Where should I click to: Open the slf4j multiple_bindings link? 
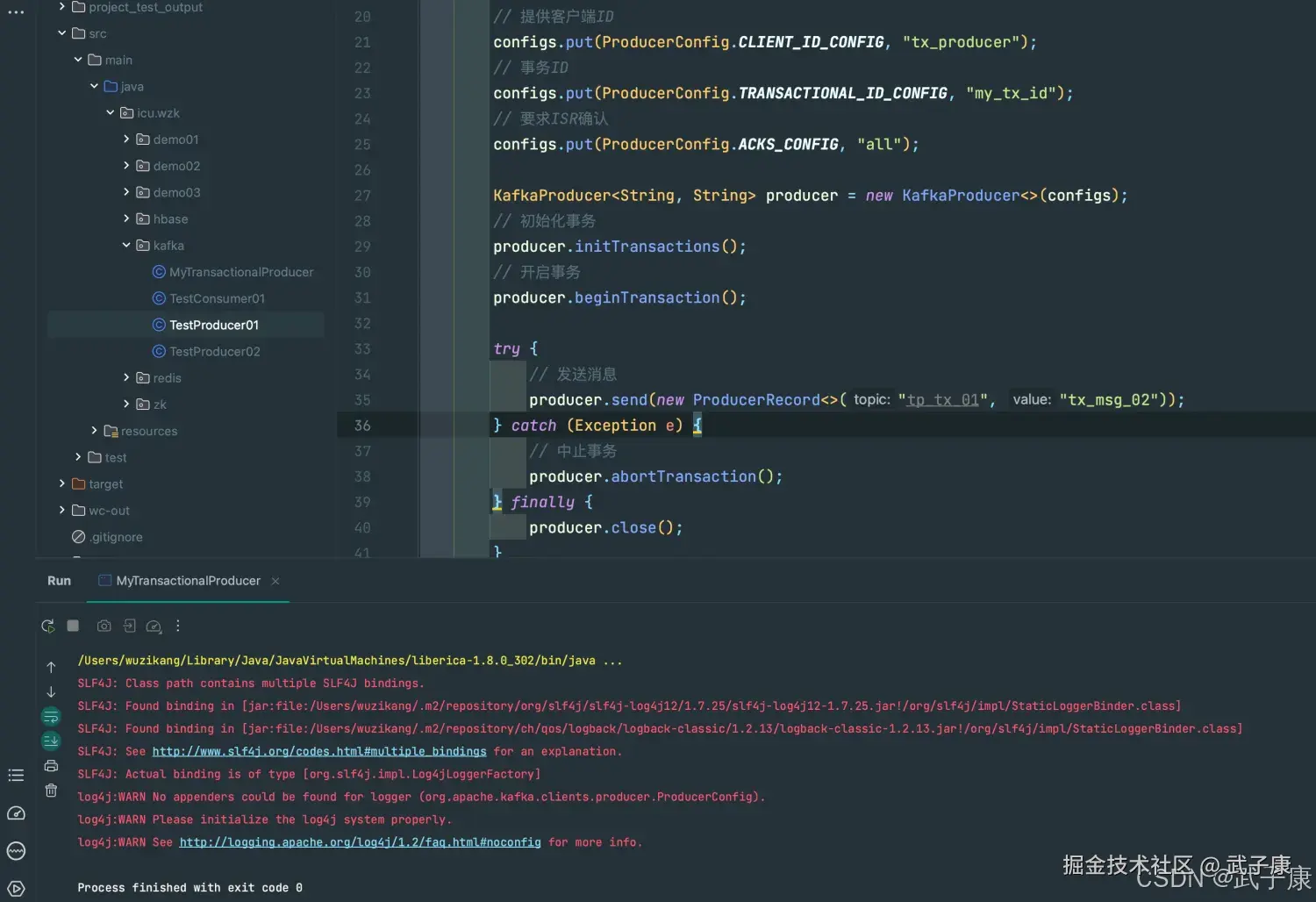(x=319, y=751)
